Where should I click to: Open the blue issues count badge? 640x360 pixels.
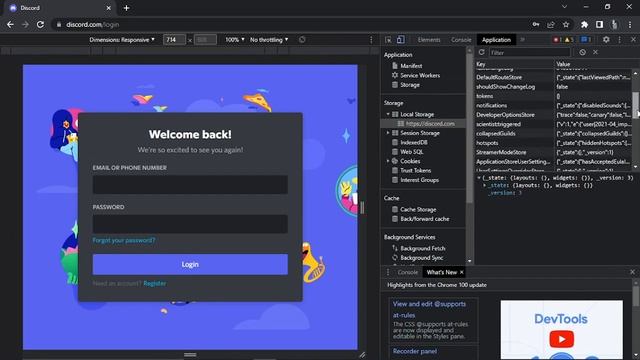coord(586,40)
